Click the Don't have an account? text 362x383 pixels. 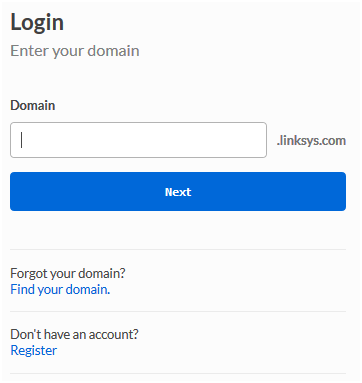pos(74,334)
